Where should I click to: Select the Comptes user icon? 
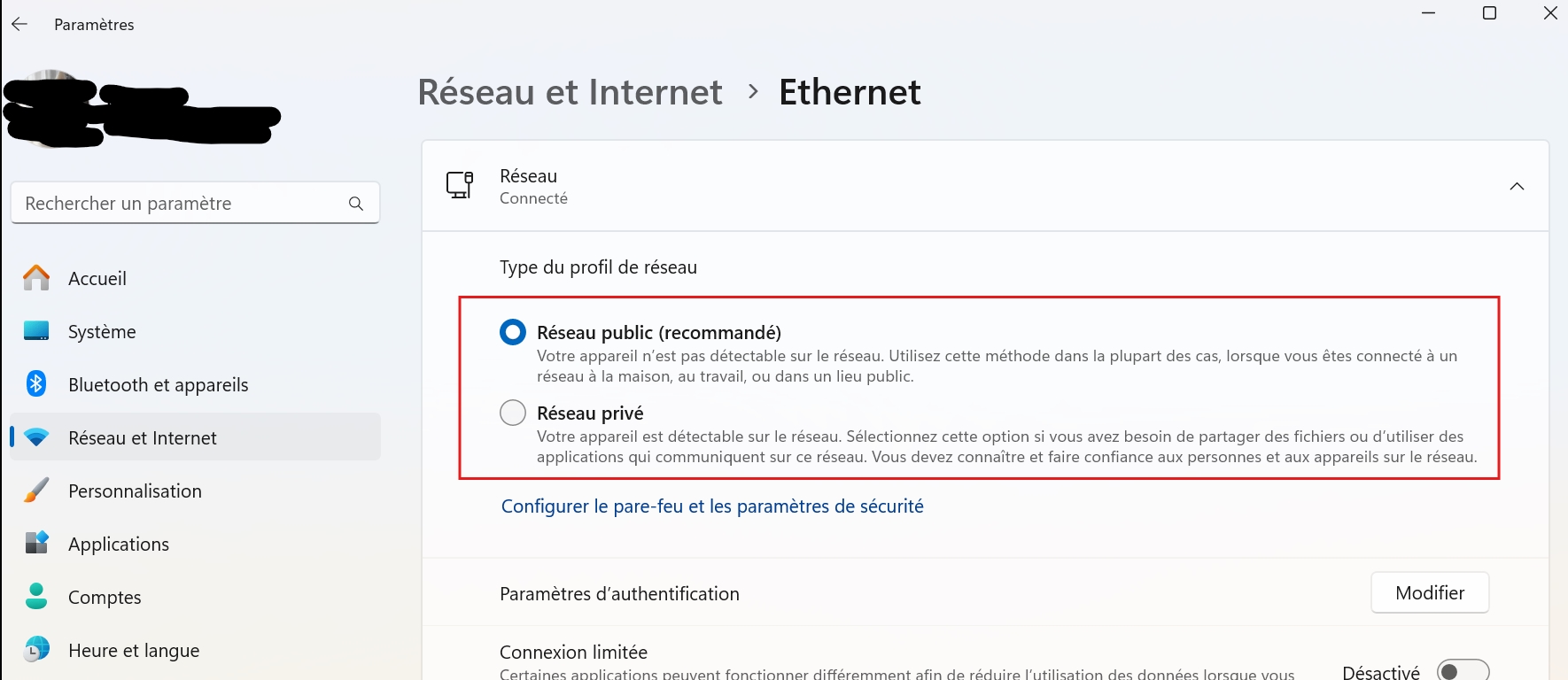35,596
